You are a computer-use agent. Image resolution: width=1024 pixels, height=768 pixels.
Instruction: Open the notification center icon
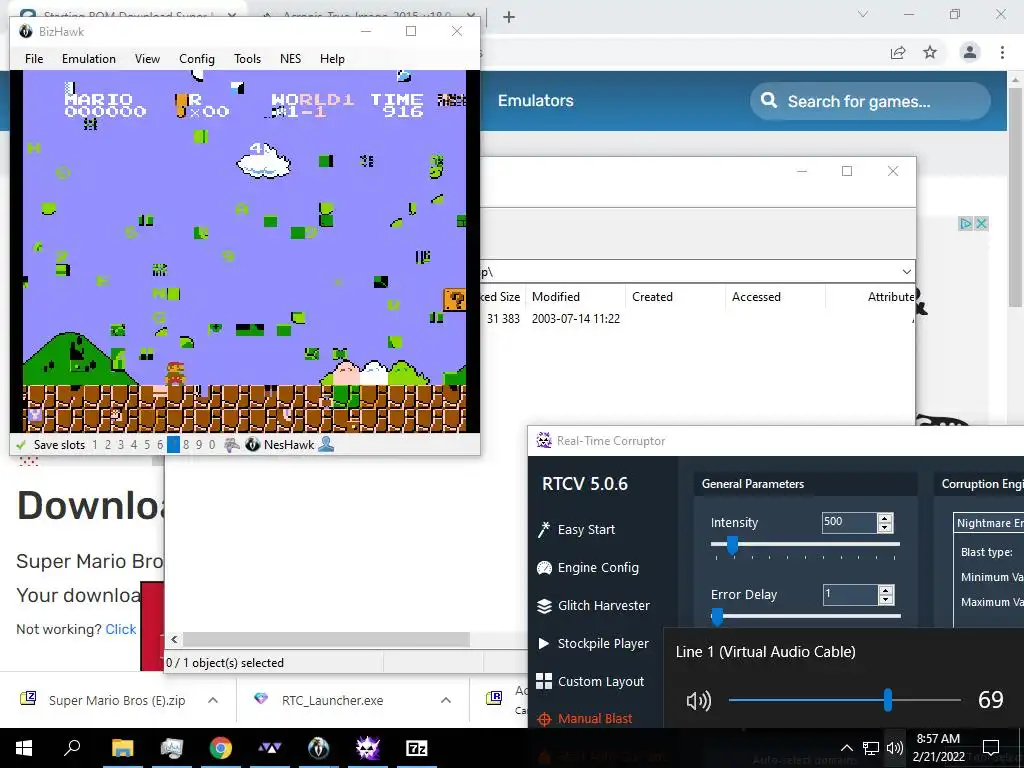(991, 748)
